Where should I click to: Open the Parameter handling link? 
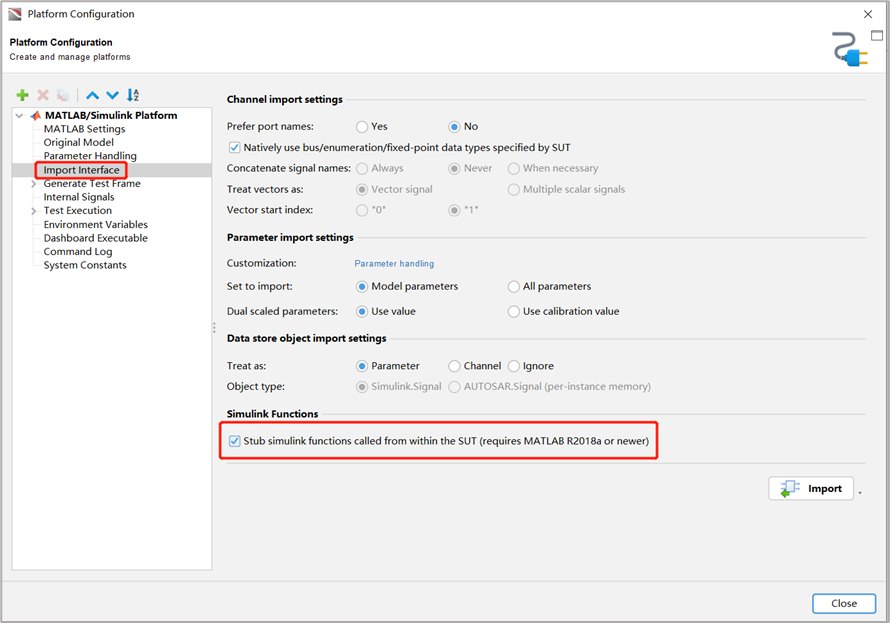pos(394,264)
